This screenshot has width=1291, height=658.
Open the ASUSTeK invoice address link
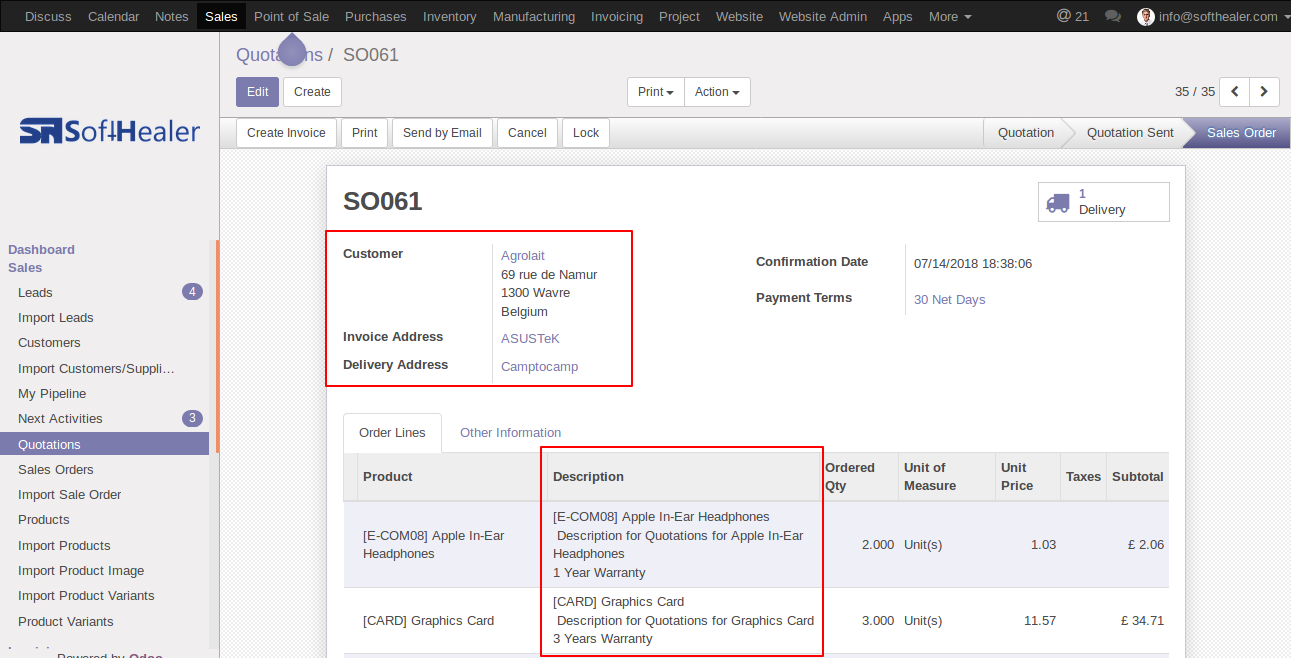tap(530, 339)
